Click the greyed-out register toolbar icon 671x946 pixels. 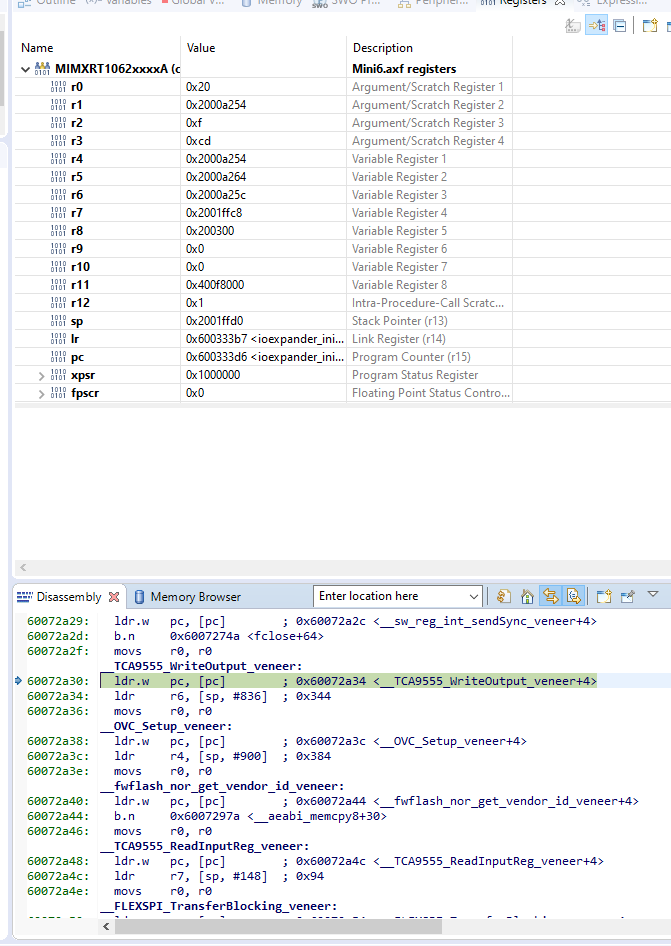[573, 26]
